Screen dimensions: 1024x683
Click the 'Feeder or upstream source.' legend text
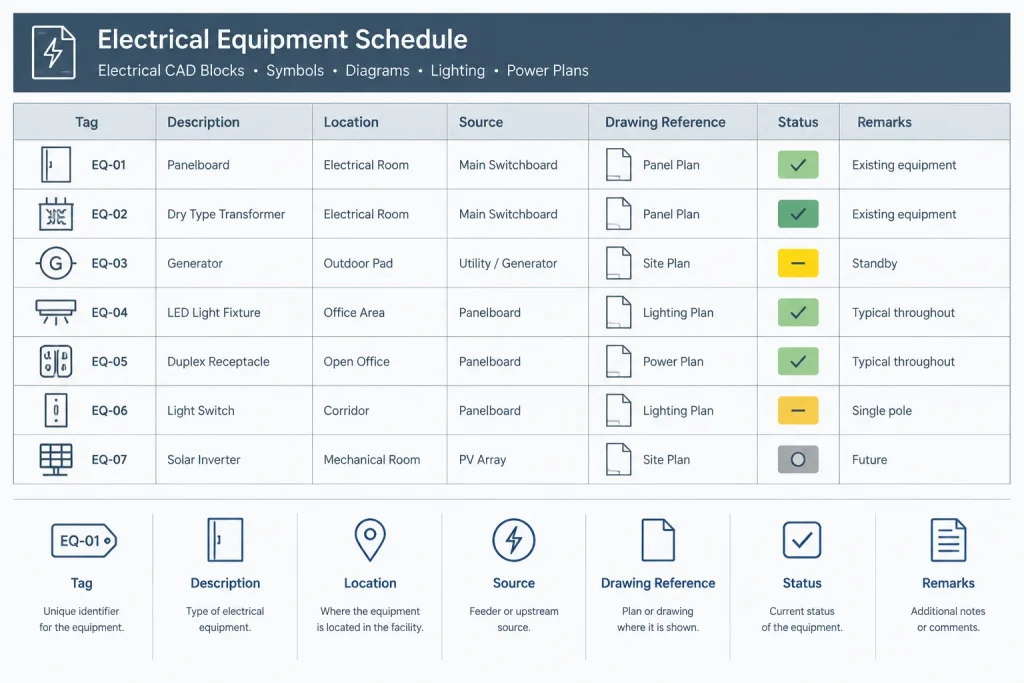[x=514, y=619]
